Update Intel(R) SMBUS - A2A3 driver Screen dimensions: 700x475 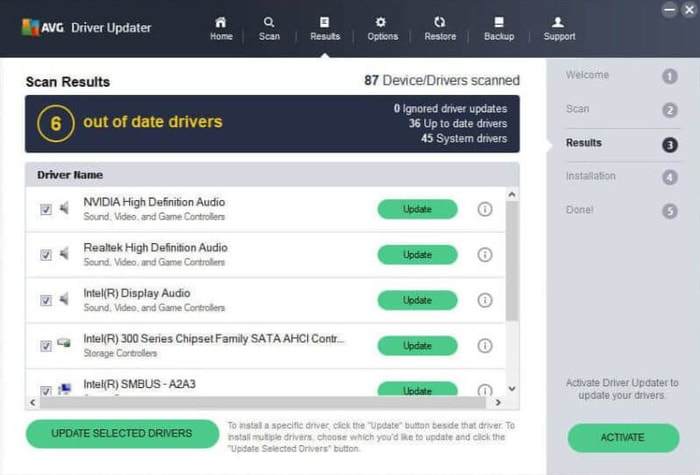[417, 389]
